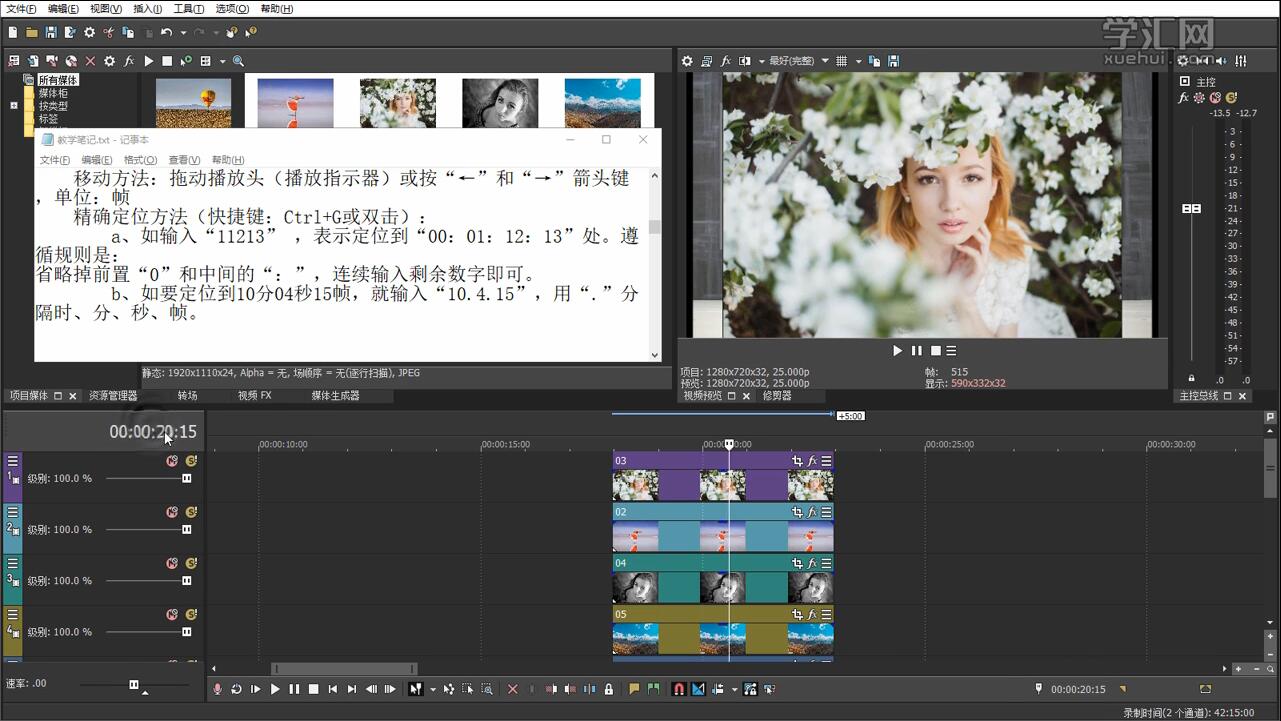Switch to the 资源管理器 tab
This screenshot has width=1281, height=721.
click(x=113, y=396)
